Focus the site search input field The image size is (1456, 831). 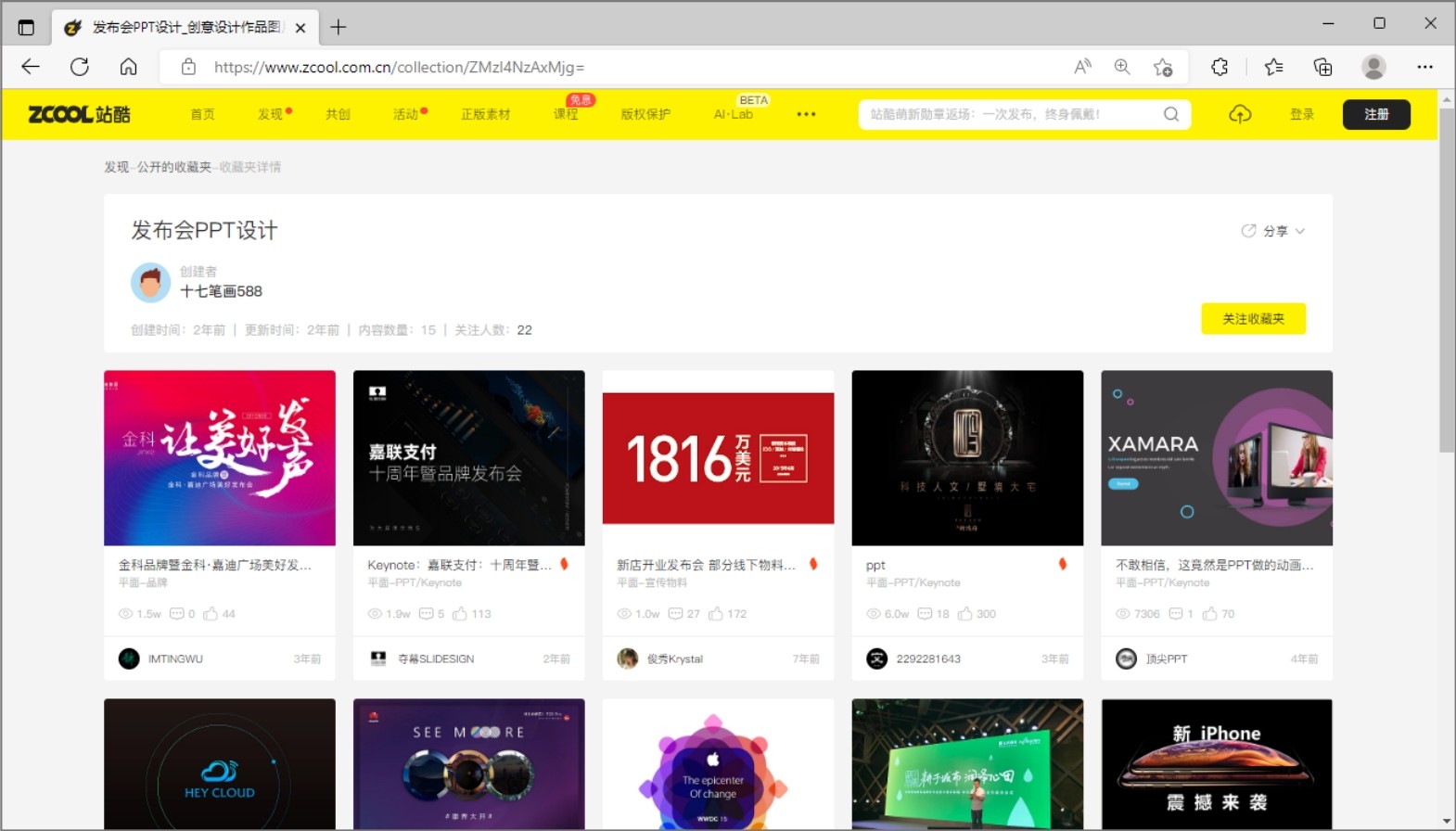(1011, 114)
